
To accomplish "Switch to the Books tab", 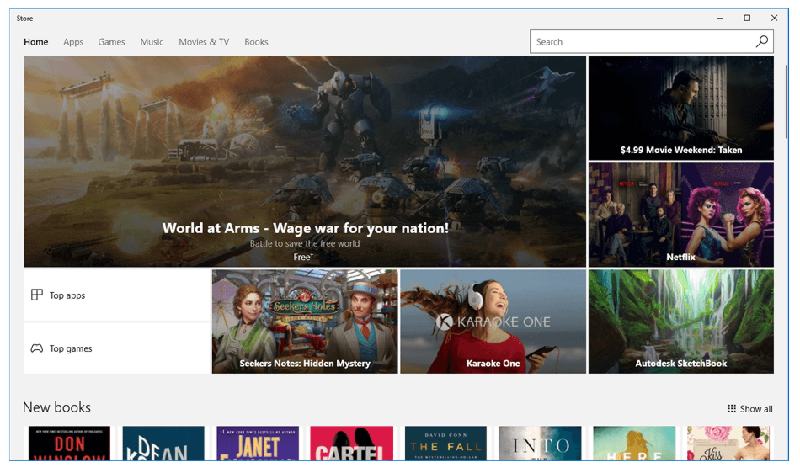I will point(256,42).
